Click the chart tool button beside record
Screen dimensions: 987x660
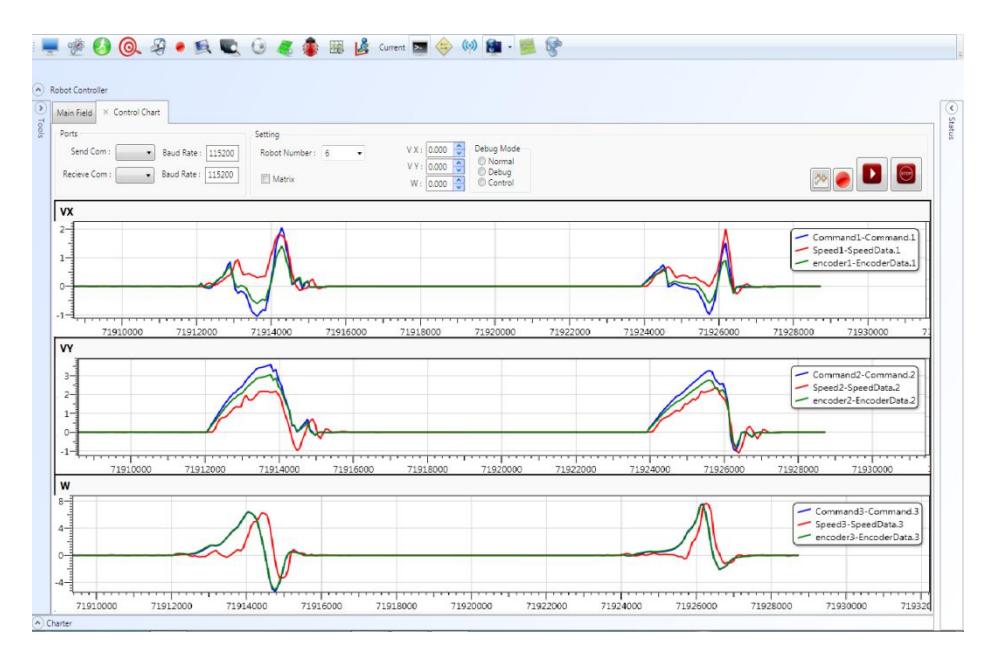coord(820,179)
